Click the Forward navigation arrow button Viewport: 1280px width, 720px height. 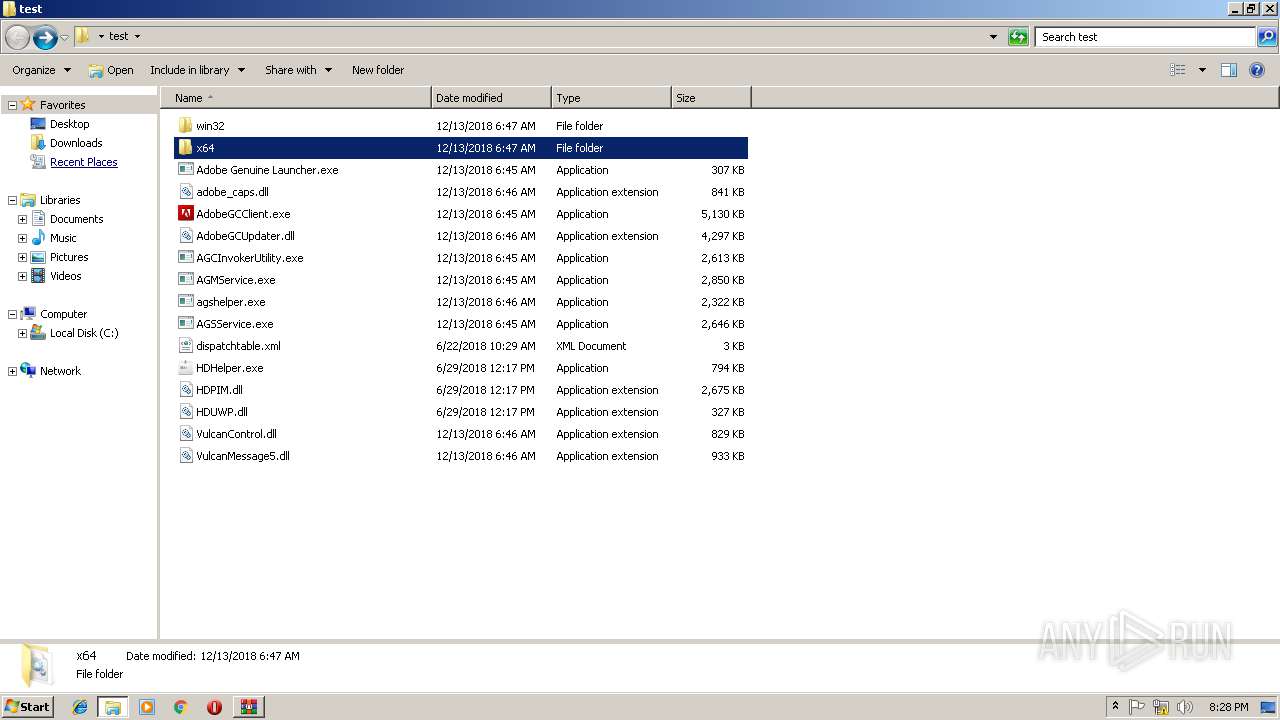tap(45, 38)
